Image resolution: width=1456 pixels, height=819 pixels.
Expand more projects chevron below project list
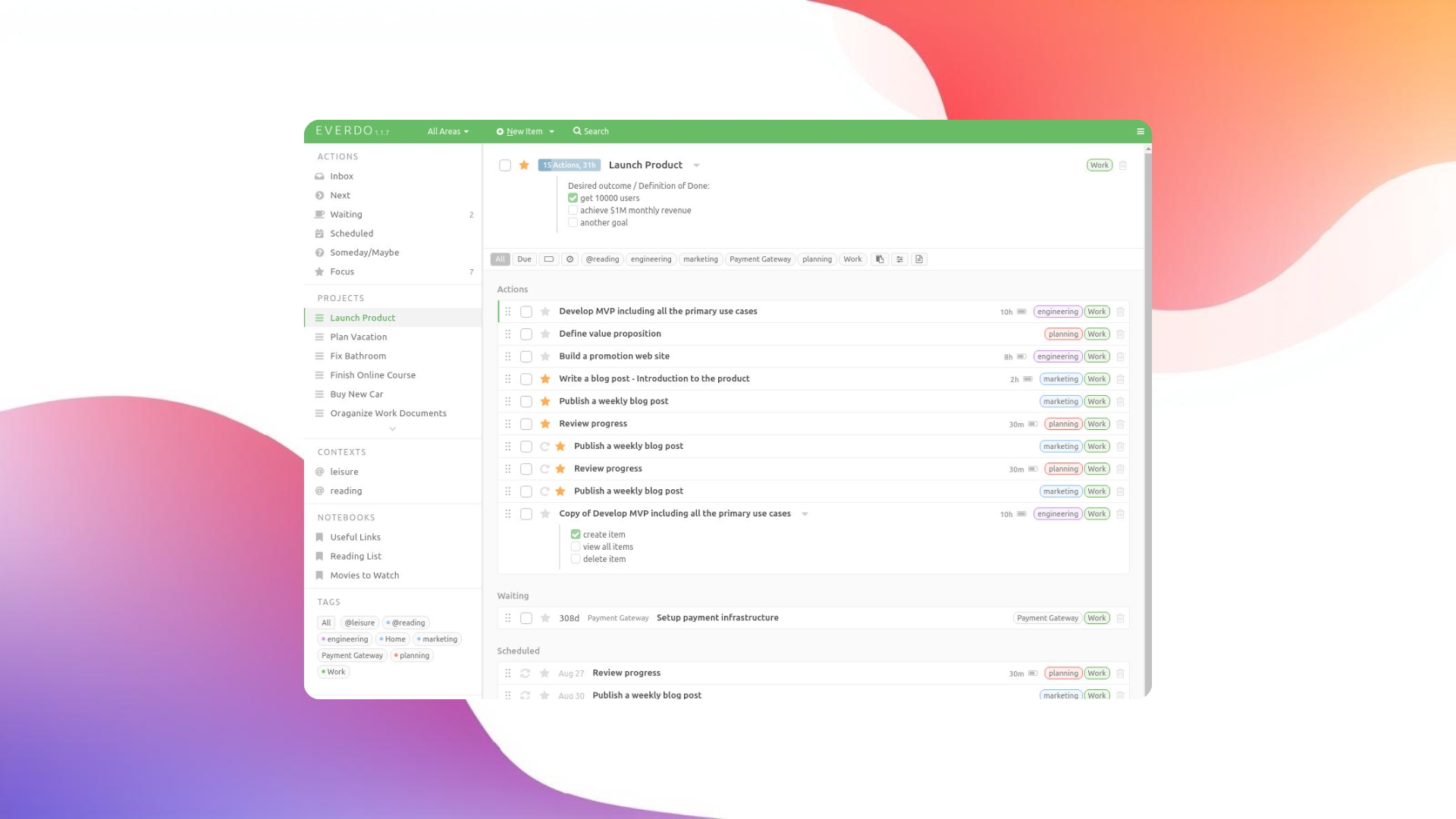coord(392,429)
